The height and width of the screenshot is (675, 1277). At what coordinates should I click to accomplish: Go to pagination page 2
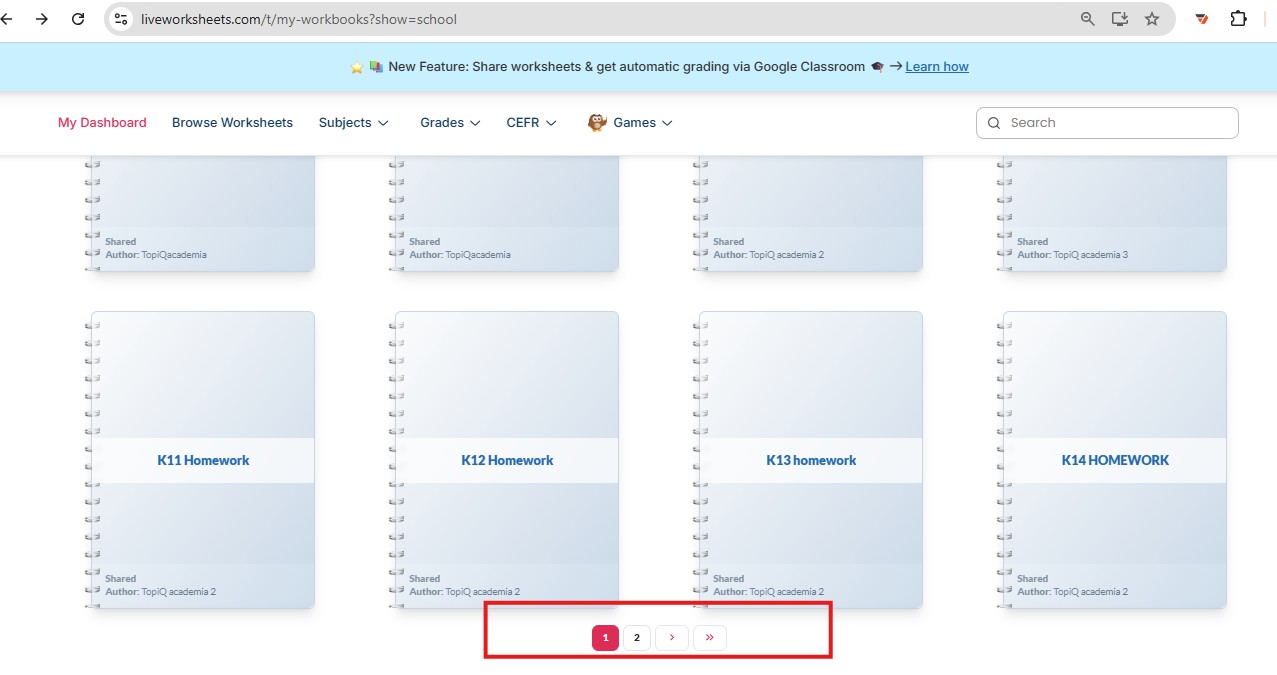[x=637, y=638]
